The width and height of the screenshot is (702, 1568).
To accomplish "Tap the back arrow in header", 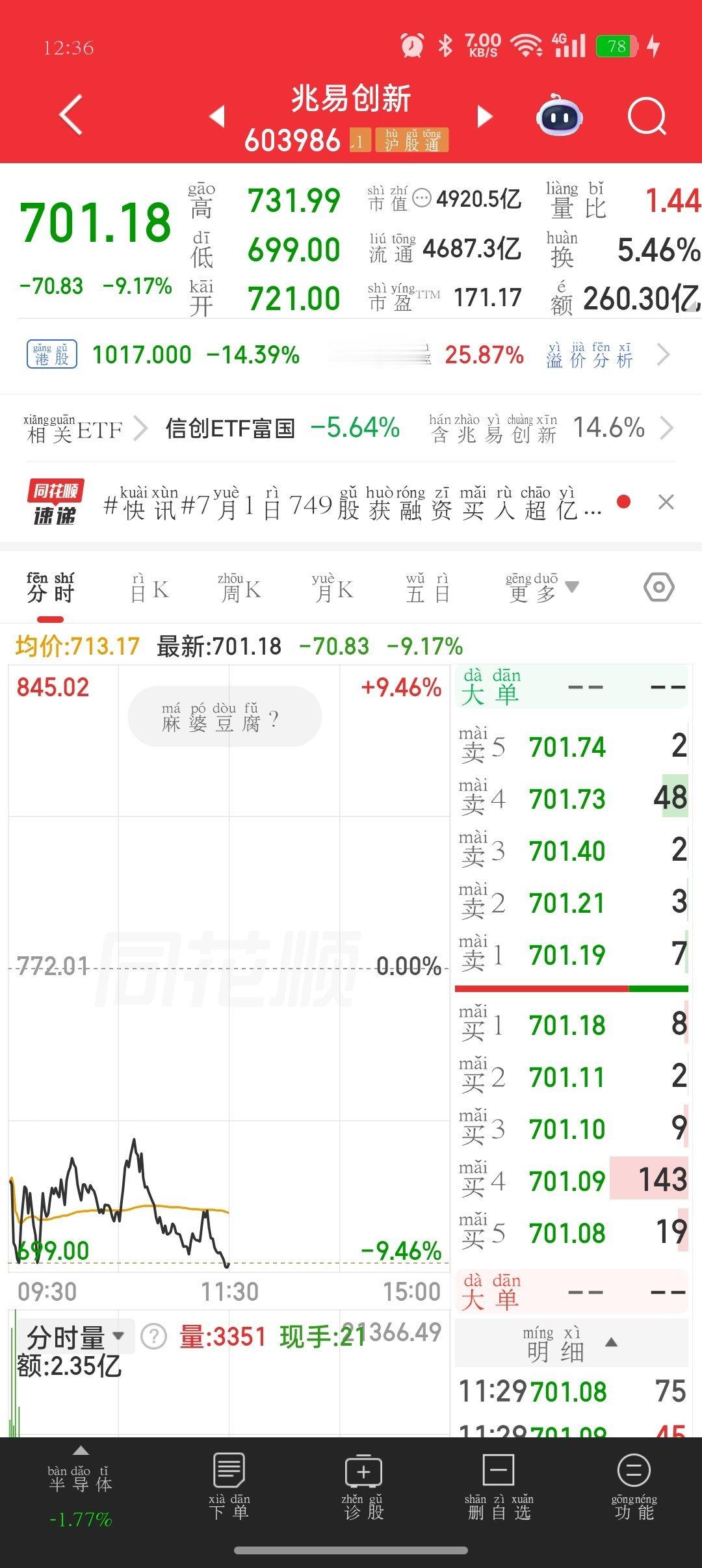I will pos(71,115).
